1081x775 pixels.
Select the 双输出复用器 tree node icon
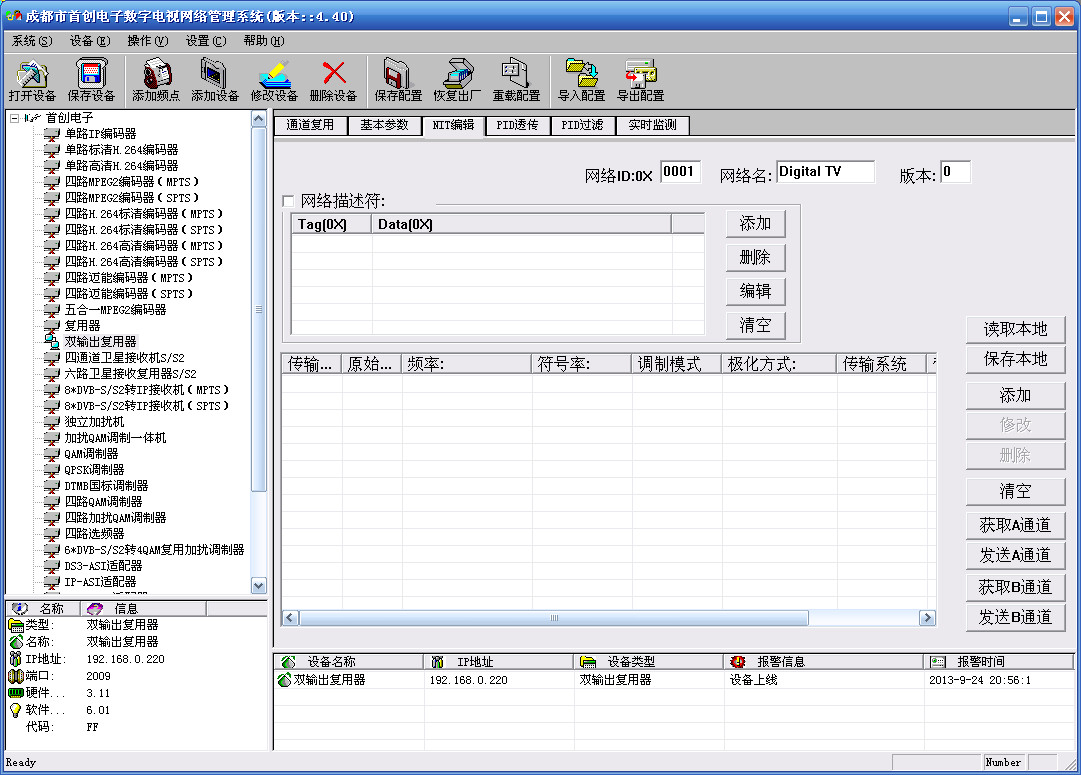(52, 341)
